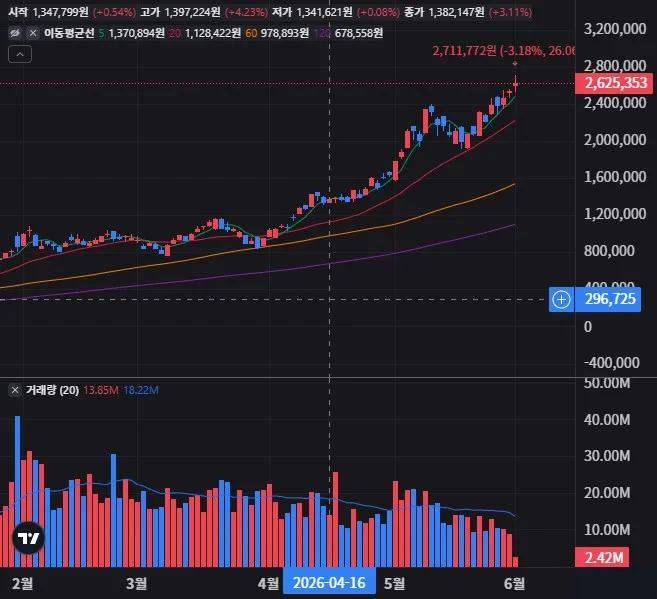Click the 2월 label on time axis
This screenshot has width=657, height=599.
23,583
